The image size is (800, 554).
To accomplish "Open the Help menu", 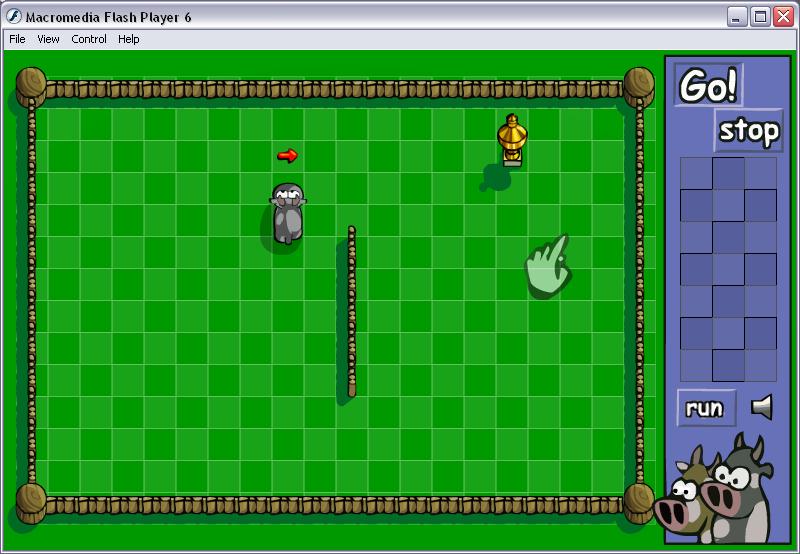I will point(129,39).
